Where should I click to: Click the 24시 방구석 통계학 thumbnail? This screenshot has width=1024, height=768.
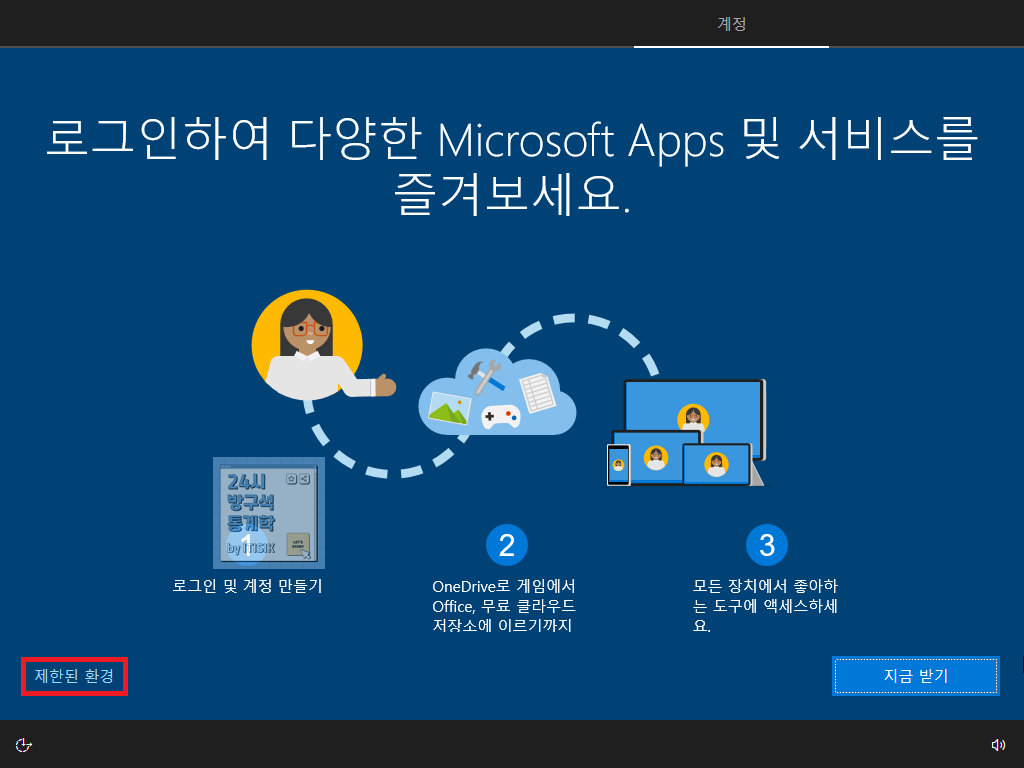pyautogui.click(x=268, y=513)
